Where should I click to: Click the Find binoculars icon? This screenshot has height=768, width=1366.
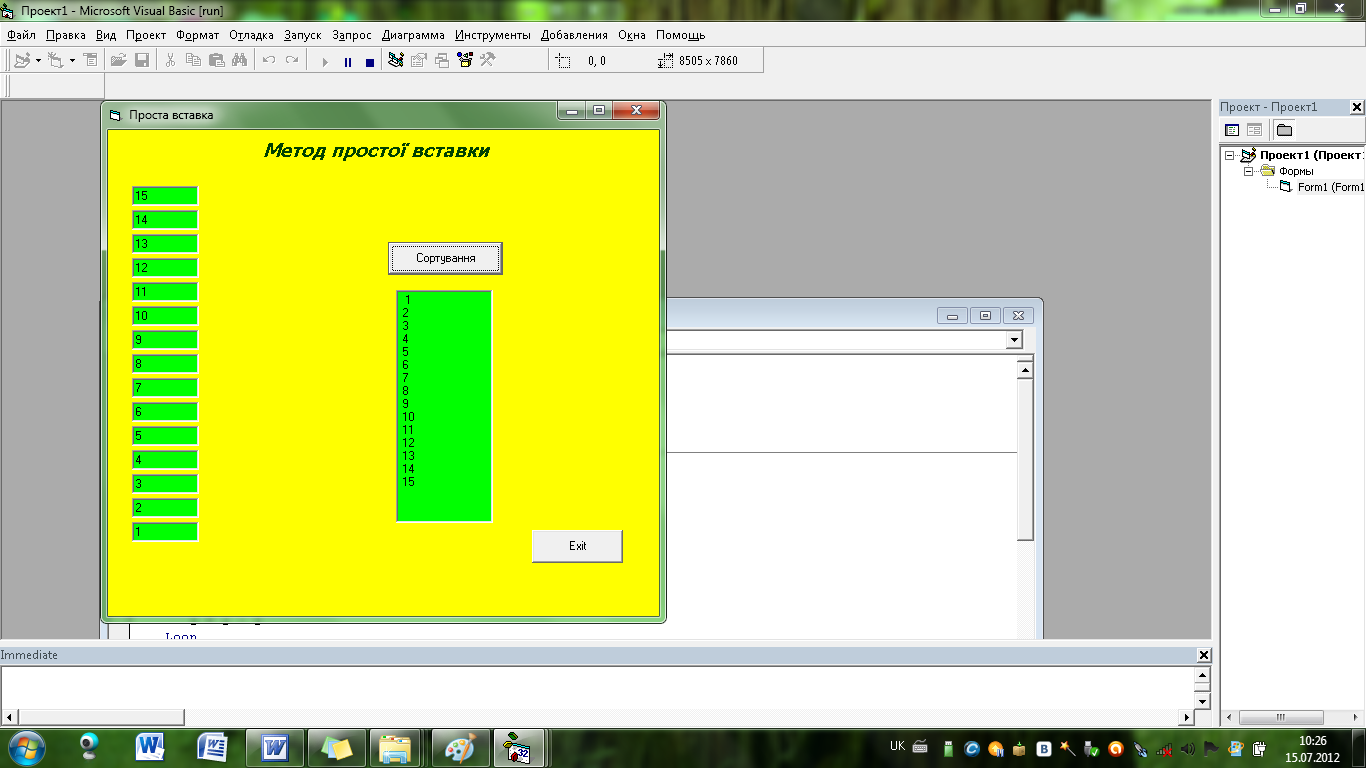pyautogui.click(x=239, y=60)
